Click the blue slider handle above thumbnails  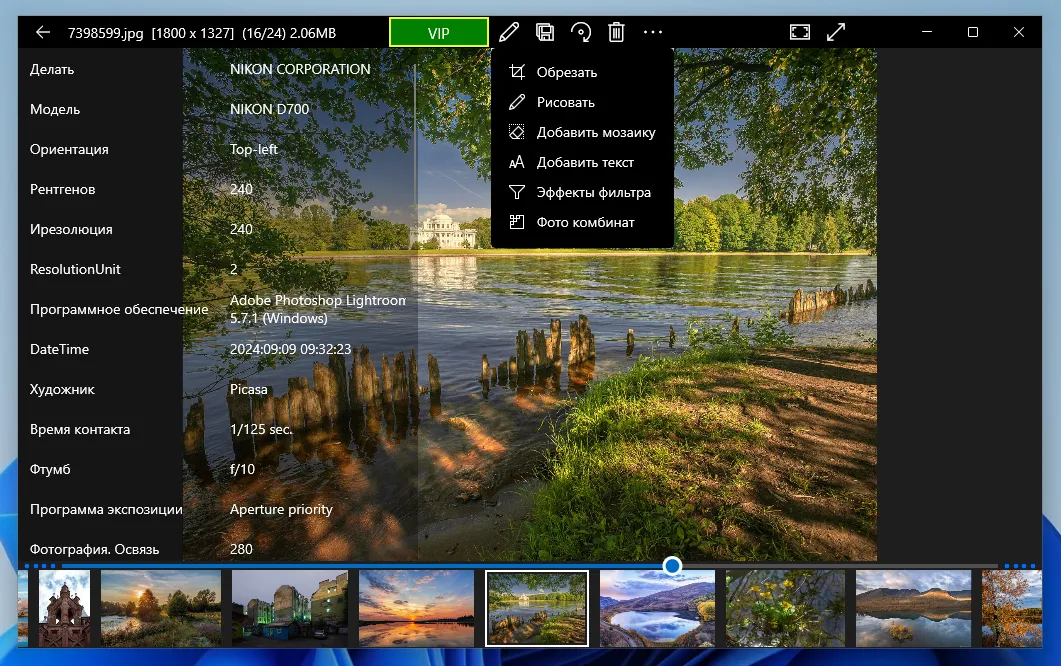672,566
